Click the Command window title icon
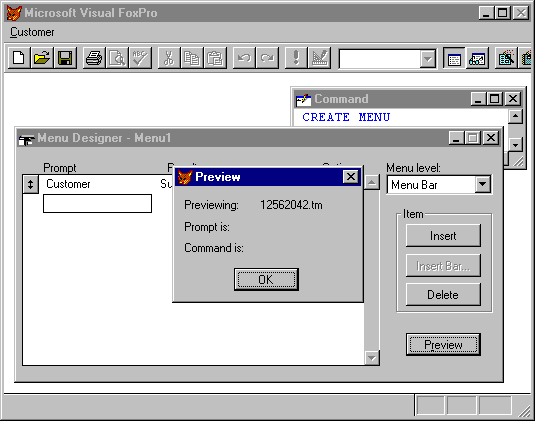Screen dimensions: 535x421 pos(303,99)
